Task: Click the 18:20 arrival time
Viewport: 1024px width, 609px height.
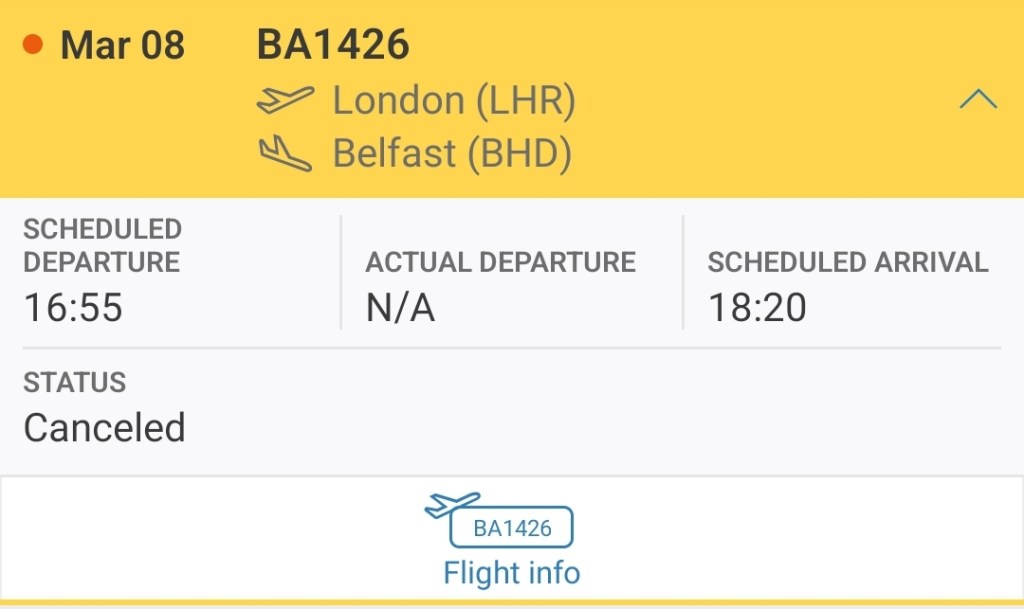Action: (x=757, y=308)
